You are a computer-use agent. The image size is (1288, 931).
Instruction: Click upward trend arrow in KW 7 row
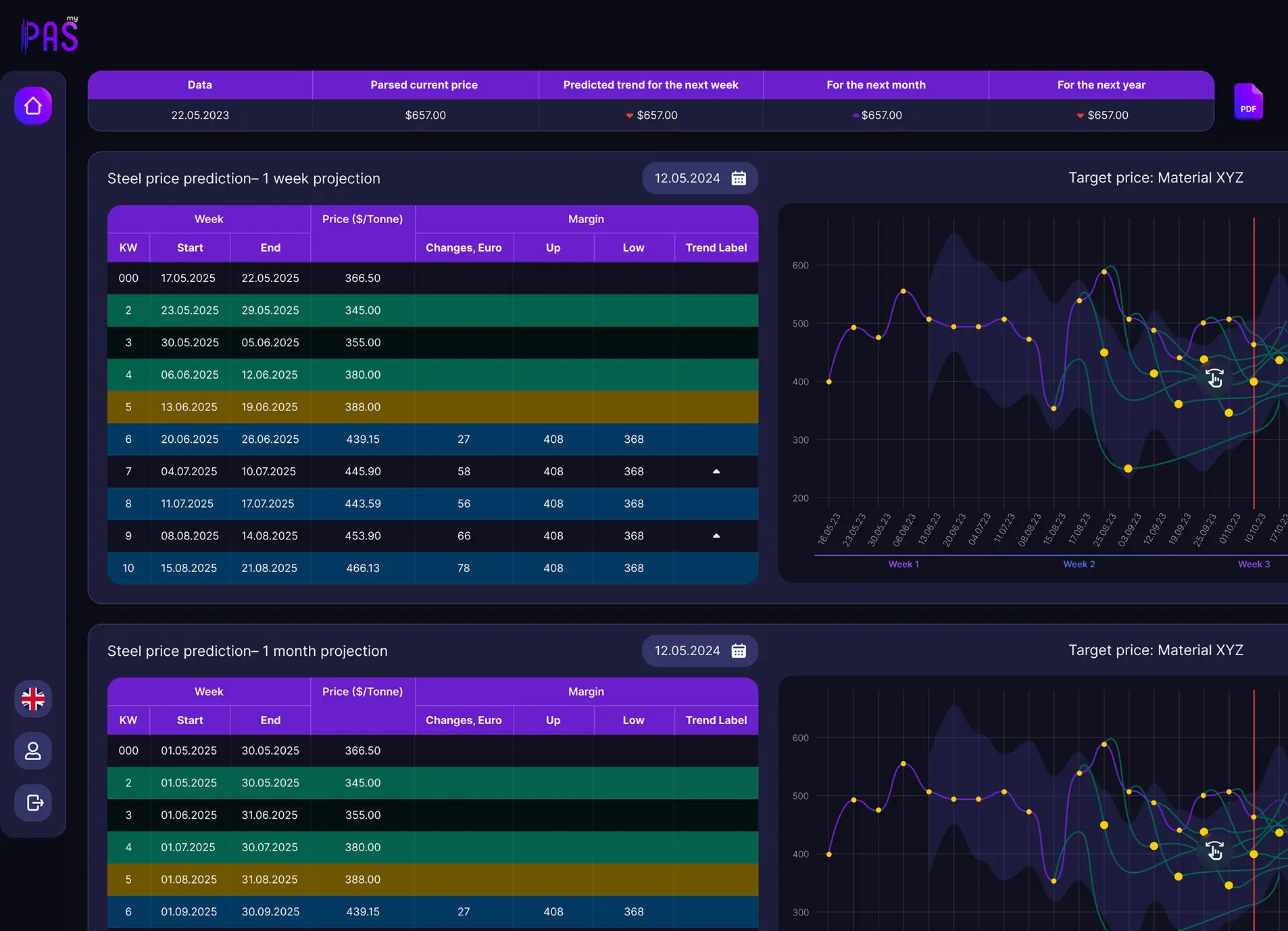point(716,471)
